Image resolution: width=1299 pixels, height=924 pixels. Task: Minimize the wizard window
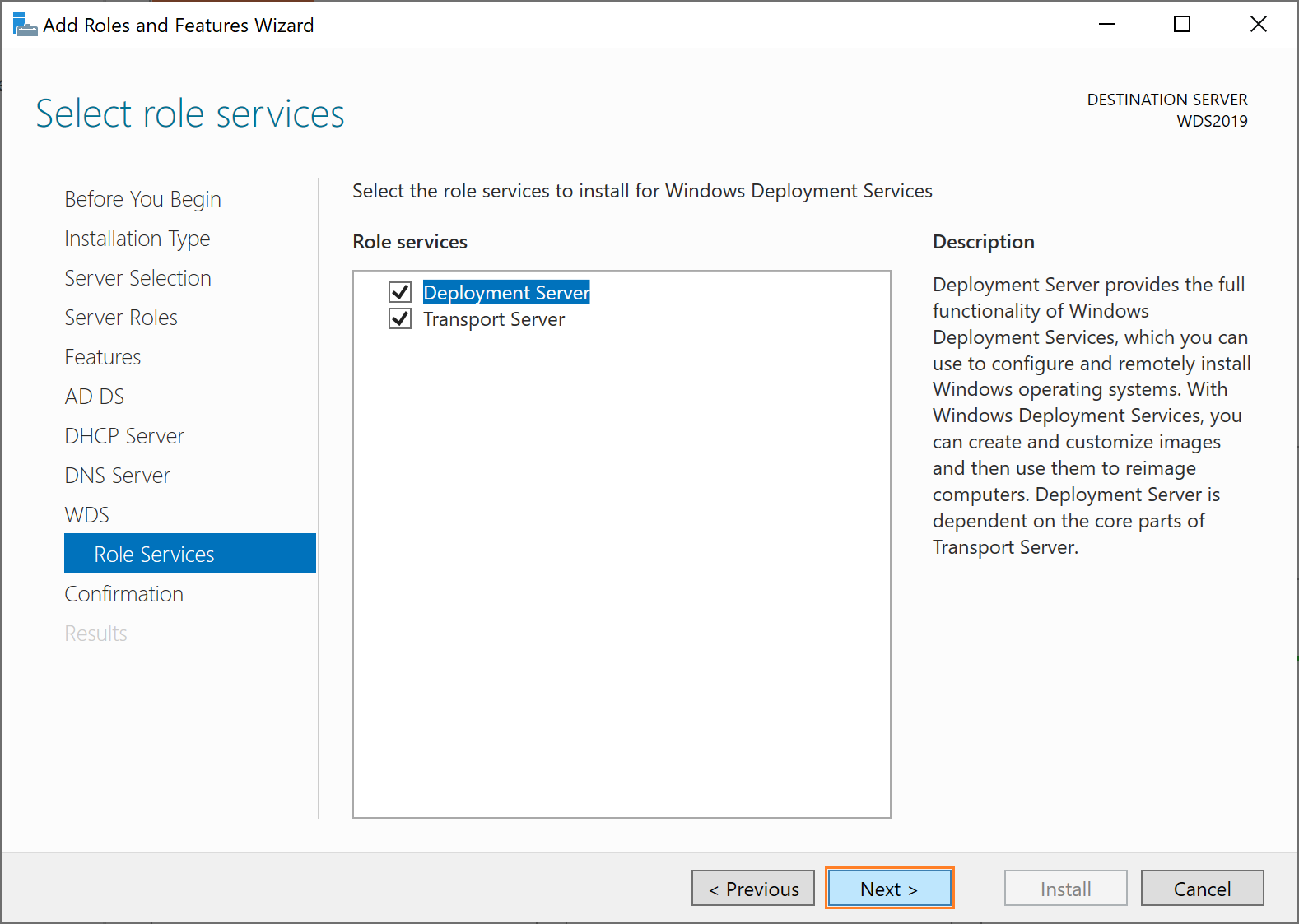click(x=1107, y=25)
